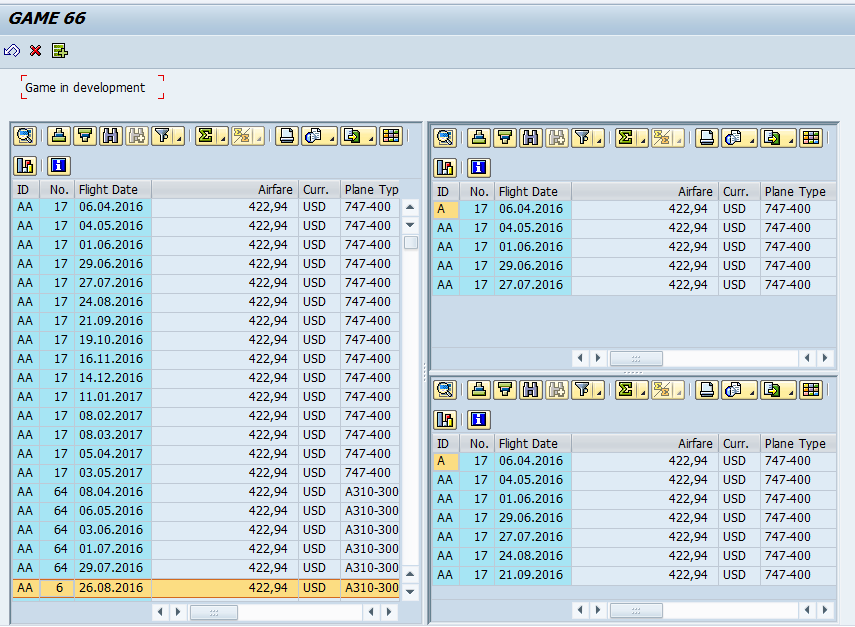Click the No. column header in bottom-right grid
This screenshot has height=627, width=855.
point(477,444)
